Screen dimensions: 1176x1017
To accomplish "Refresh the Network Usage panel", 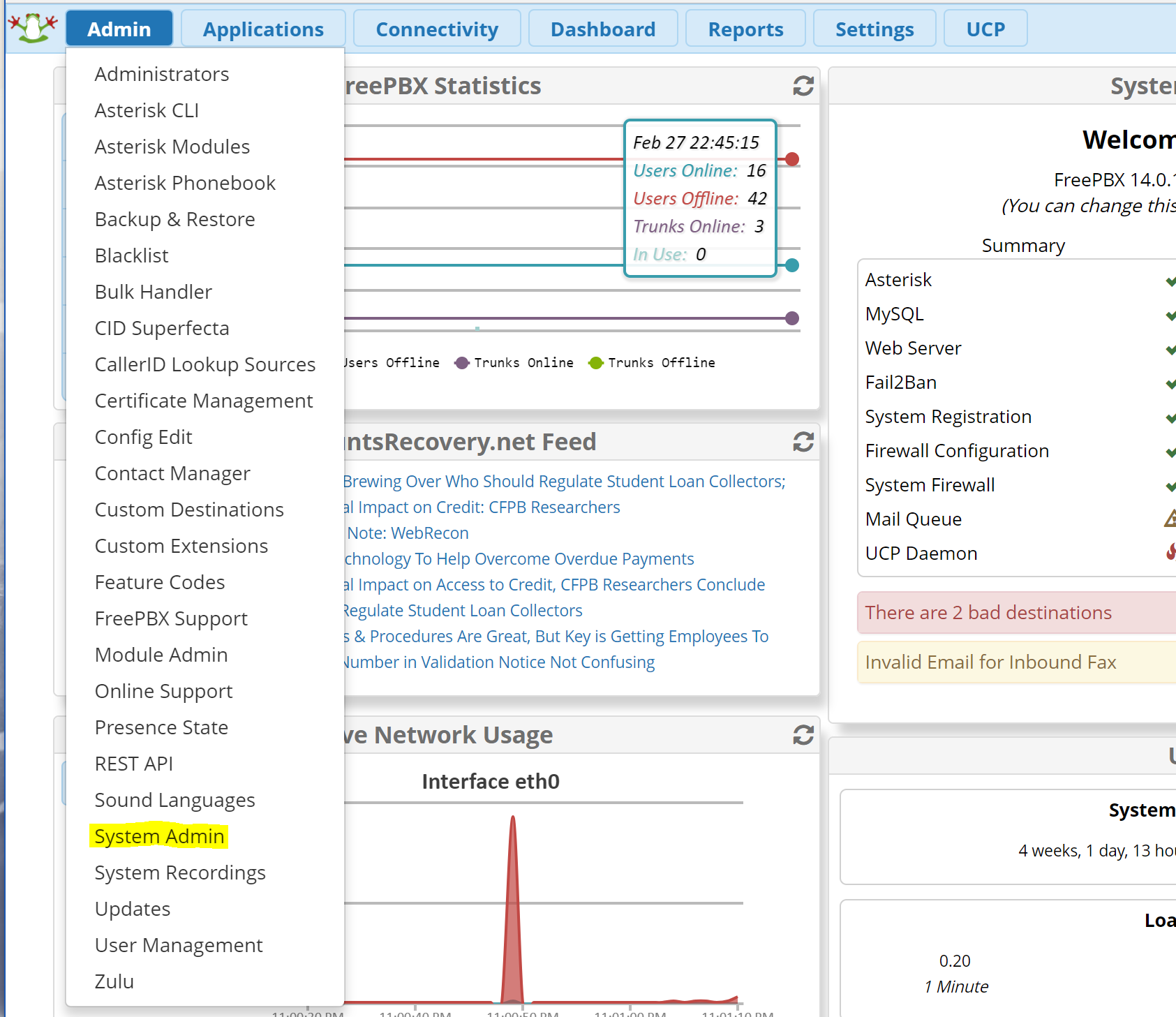I will click(x=803, y=735).
